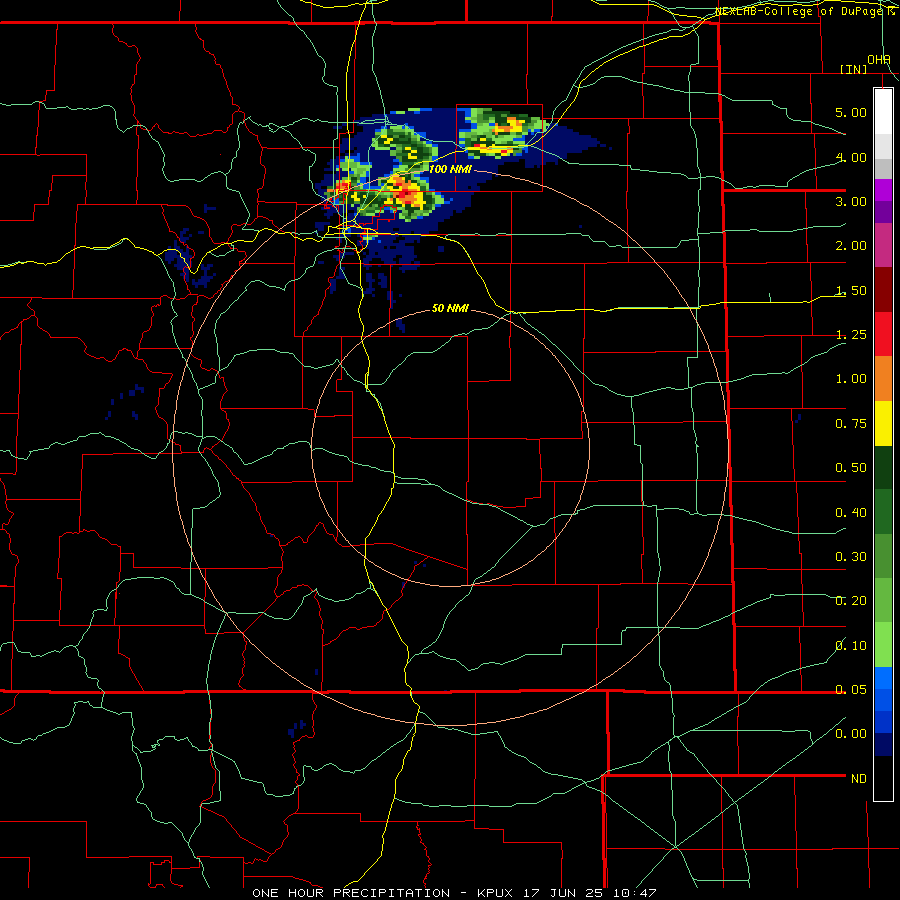This screenshot has width=900, height=900.
Task: Select the 1.25 legend value
Action: coord(851,335)
